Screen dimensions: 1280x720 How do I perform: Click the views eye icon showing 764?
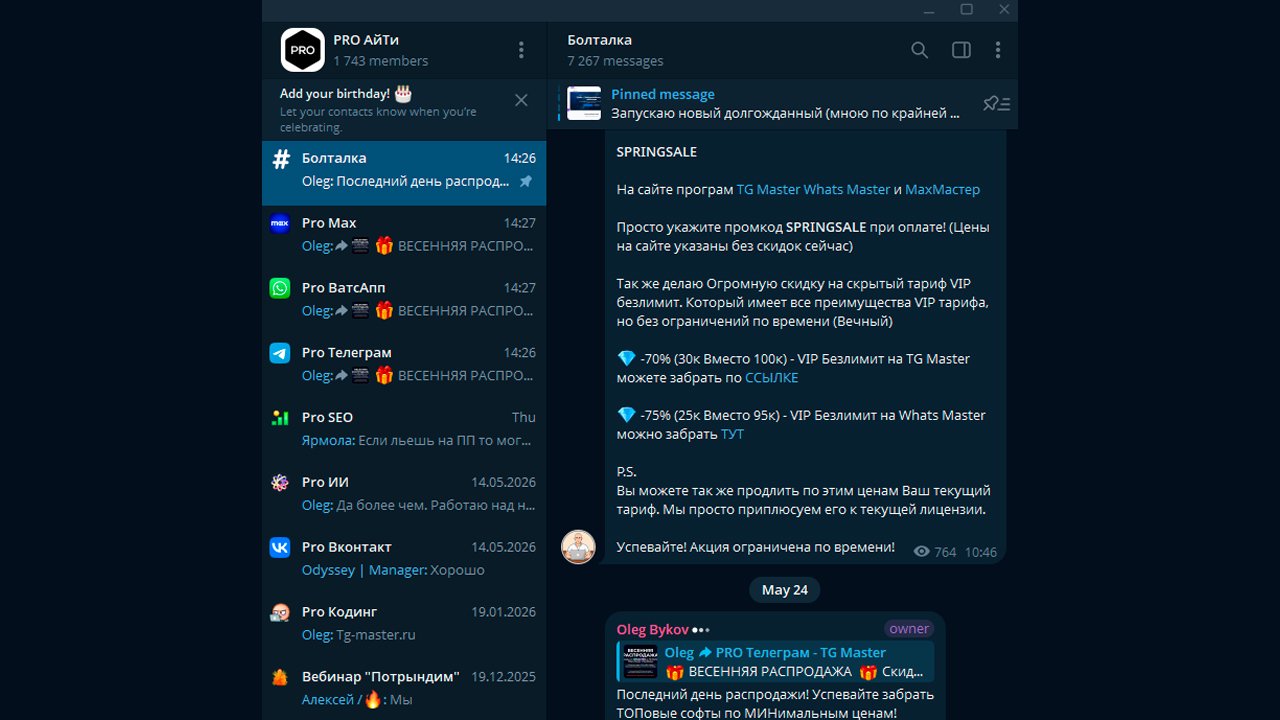922,552
